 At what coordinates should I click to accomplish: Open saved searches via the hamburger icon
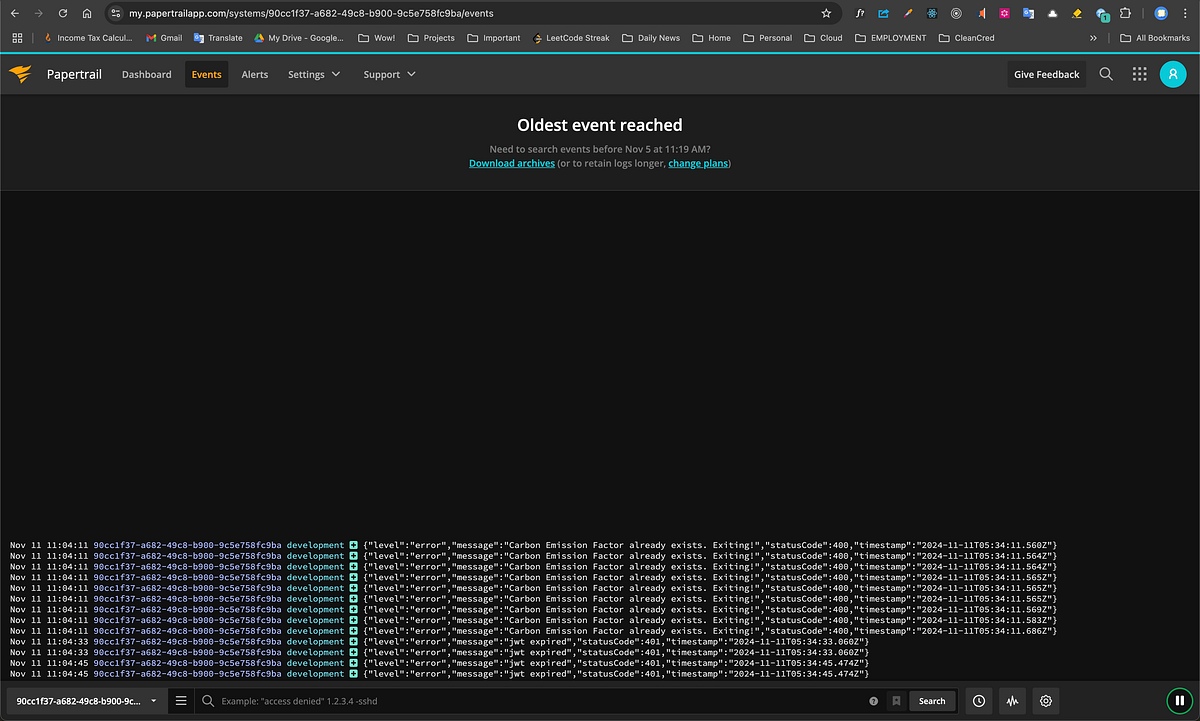pos(181,701)
